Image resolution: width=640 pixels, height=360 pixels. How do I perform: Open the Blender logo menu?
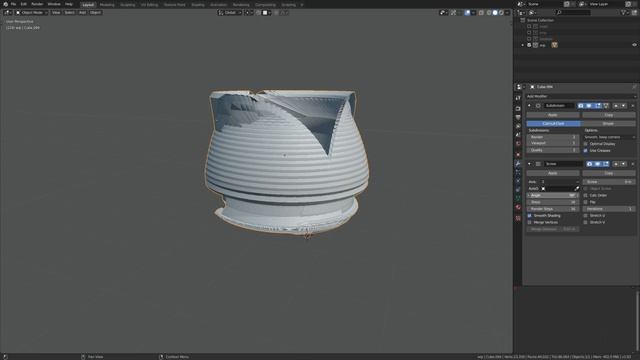[5, 4]
